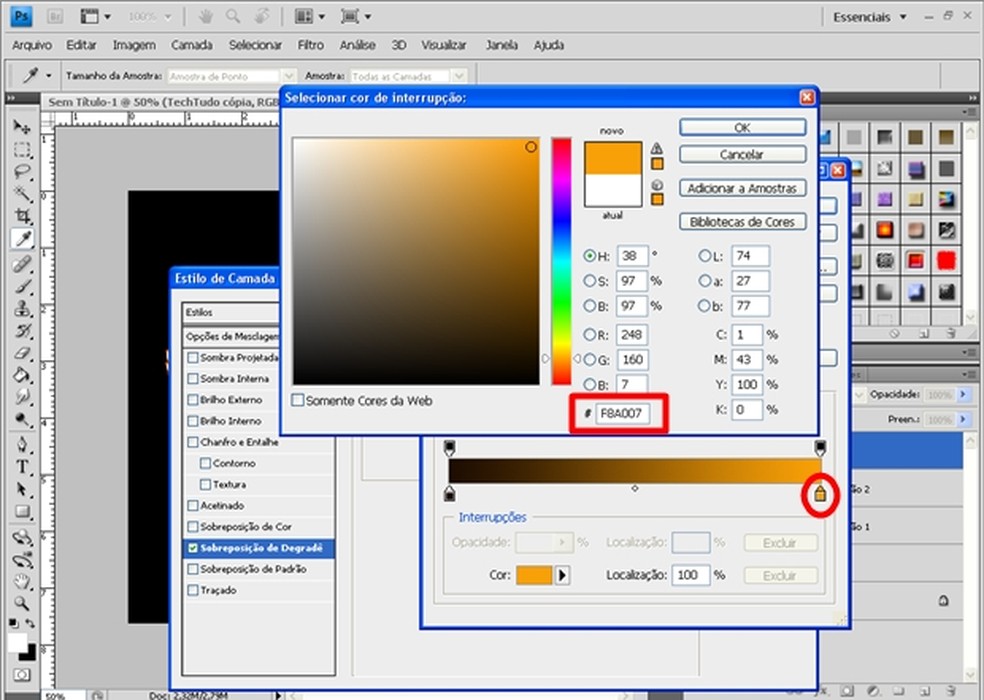Open the Cor swatch arrow menu
The width and height of the screenshot is (984, 700).
tap(562, 575)
